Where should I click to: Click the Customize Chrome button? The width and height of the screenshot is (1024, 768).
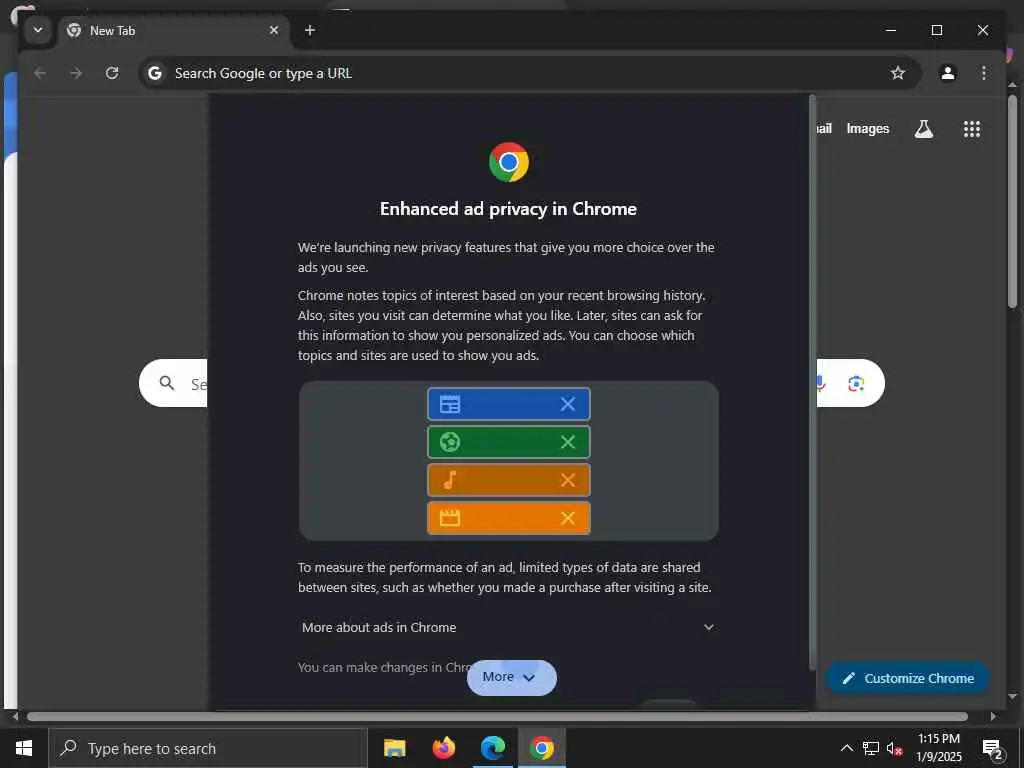click(908, 679)
